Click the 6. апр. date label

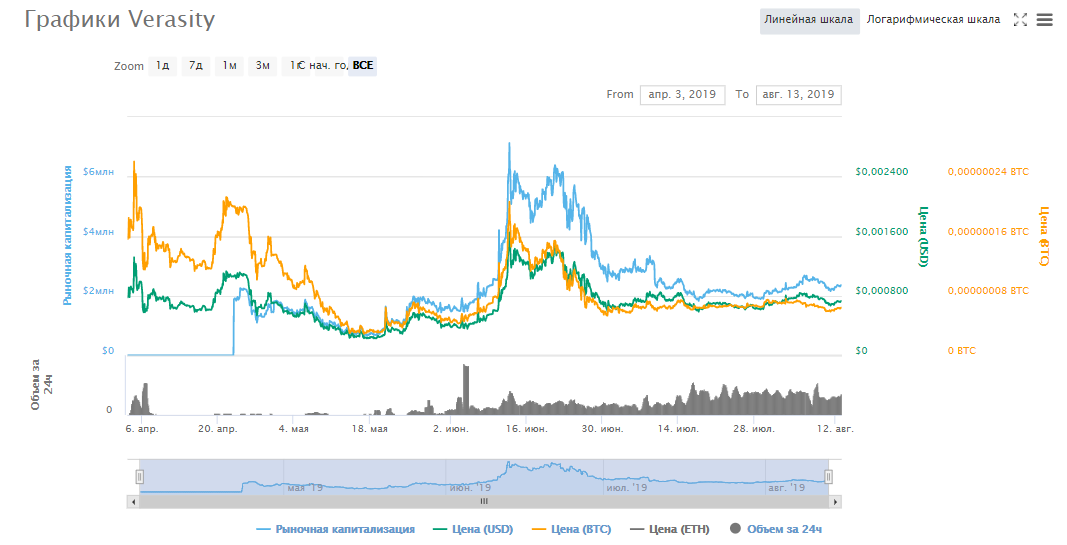pos(142,429)
